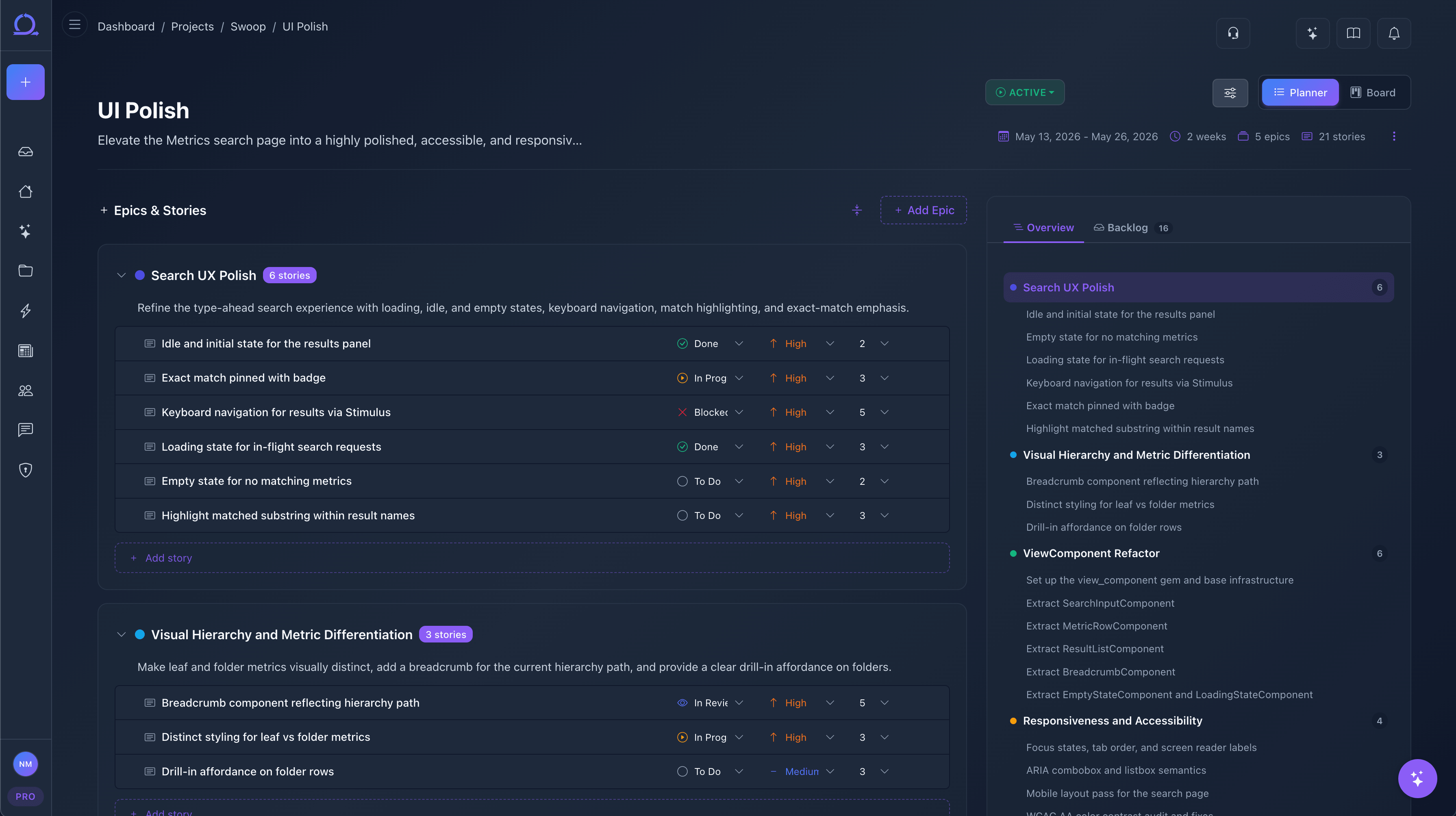
Task: Click story icon of Exact match pinned row
Action: (150, 378)
